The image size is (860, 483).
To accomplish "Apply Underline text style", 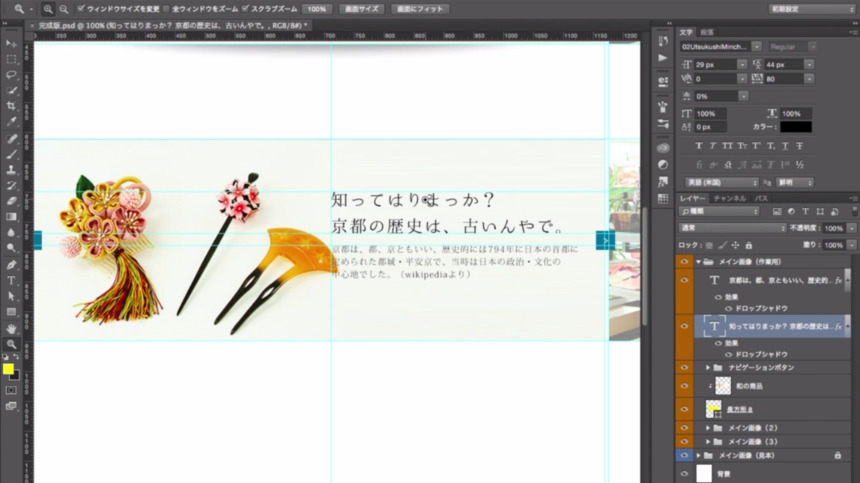I will coord(785,146).
